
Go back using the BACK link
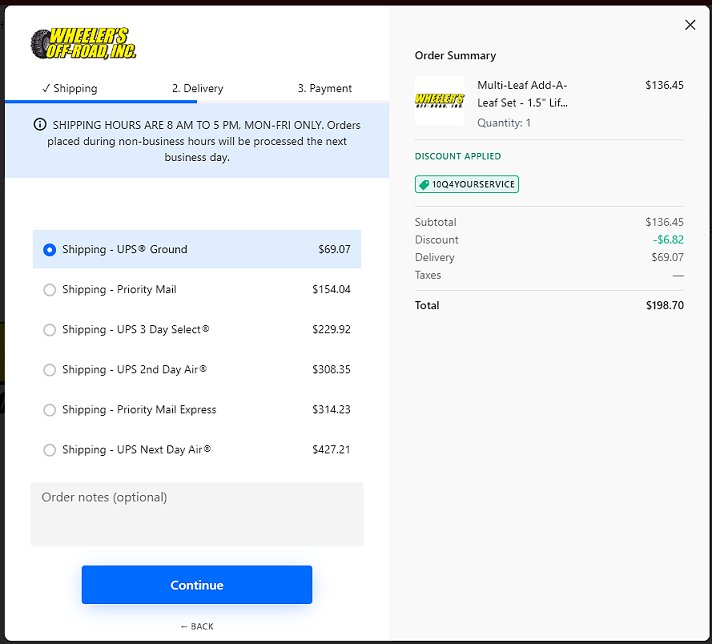pyautogui.click(x=197, y=626)
